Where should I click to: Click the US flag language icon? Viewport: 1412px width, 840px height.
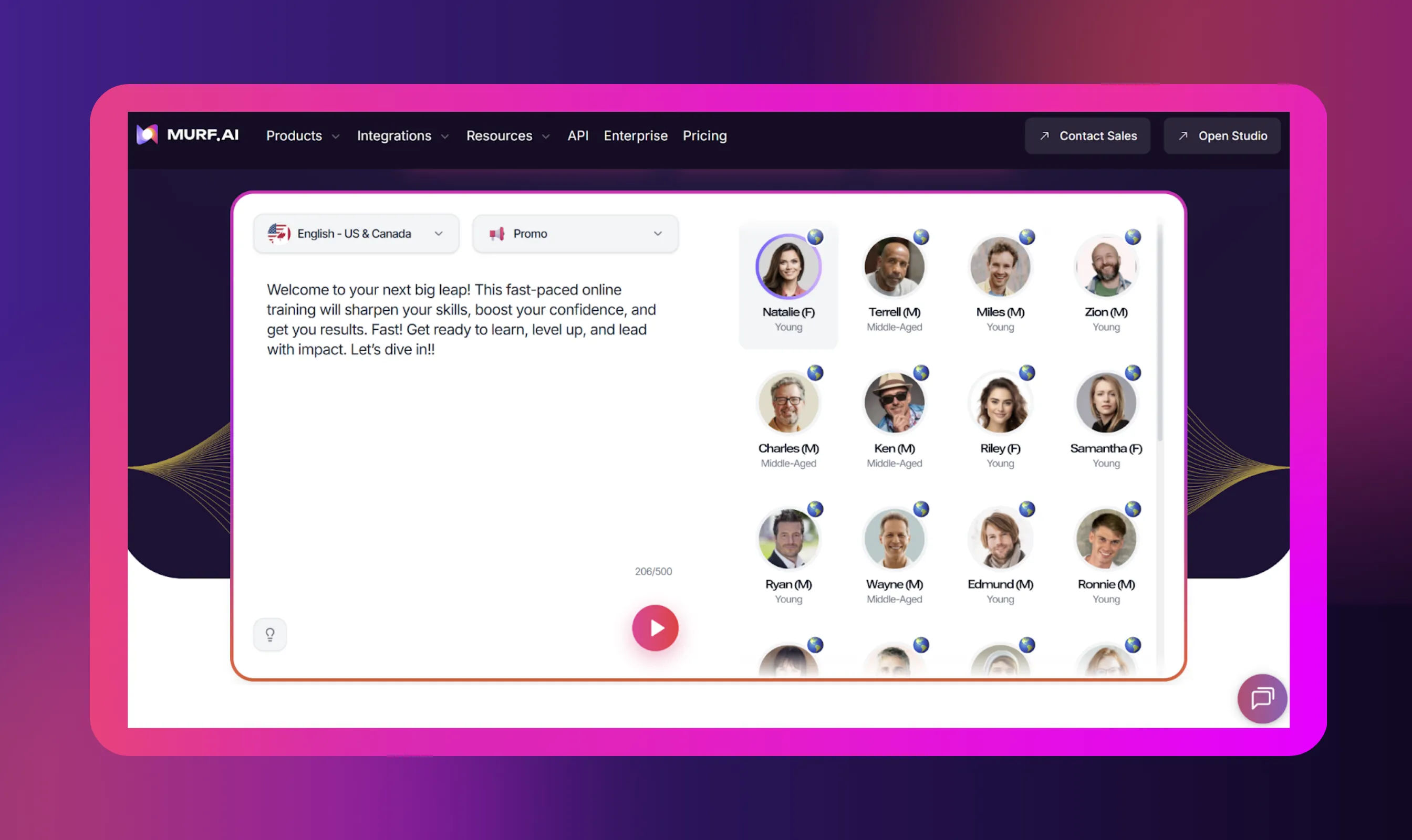point(278,233)
